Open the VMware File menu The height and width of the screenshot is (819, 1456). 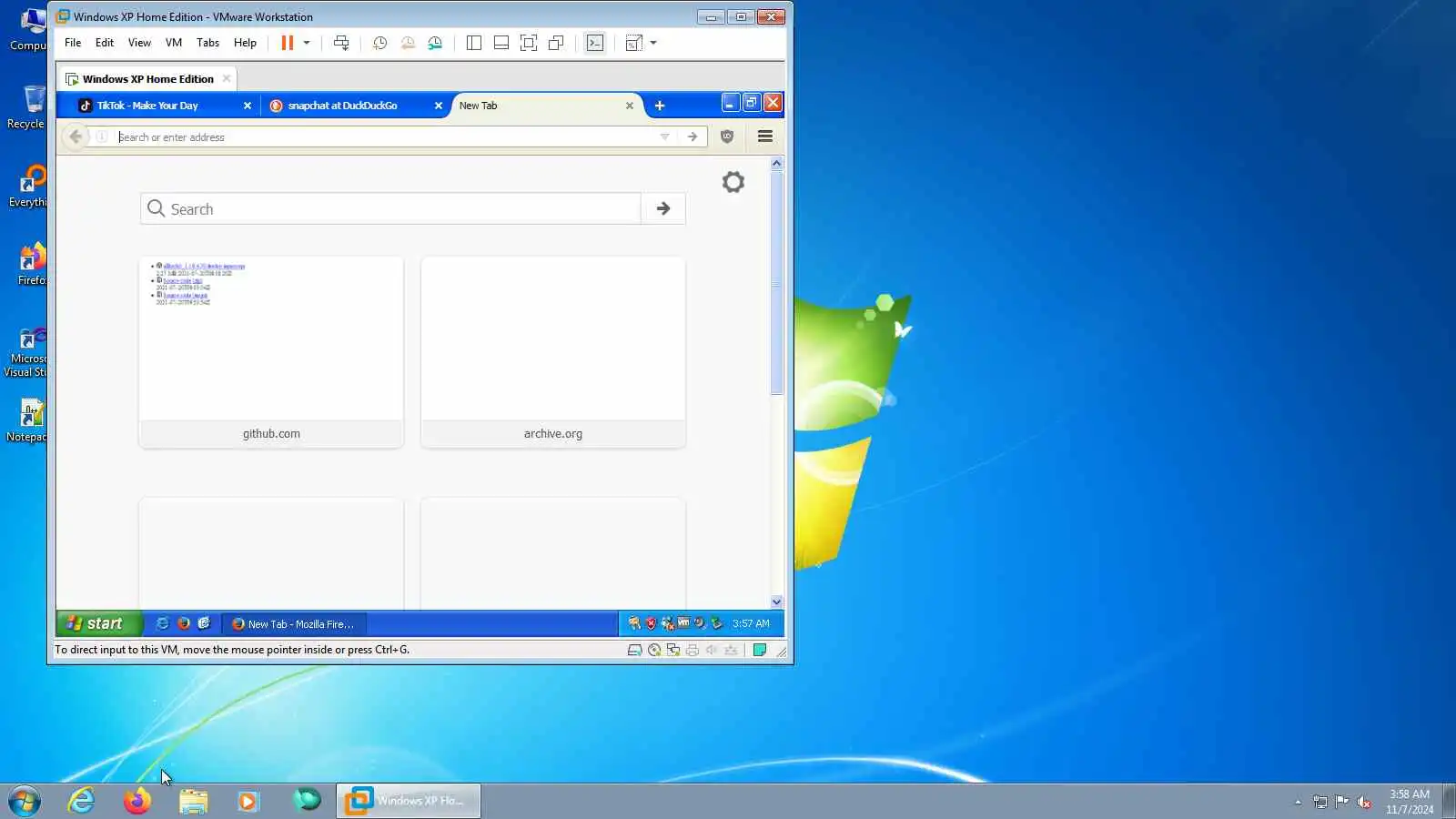click(x=73, y=43)
